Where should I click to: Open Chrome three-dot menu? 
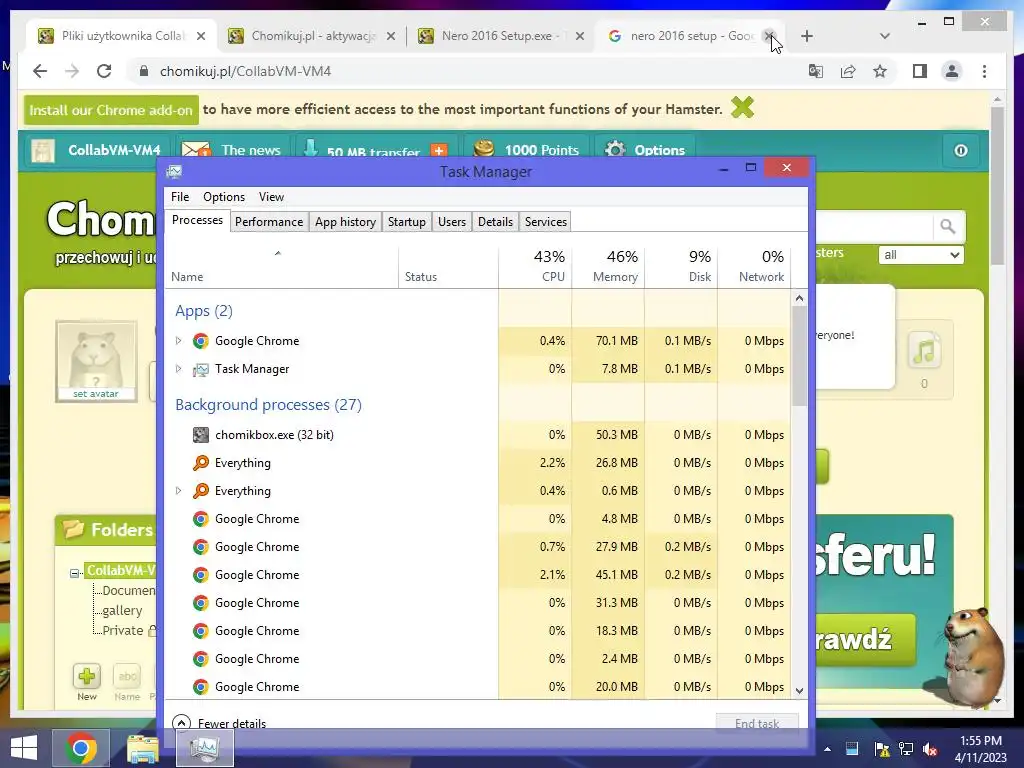(x=984, y=71)
